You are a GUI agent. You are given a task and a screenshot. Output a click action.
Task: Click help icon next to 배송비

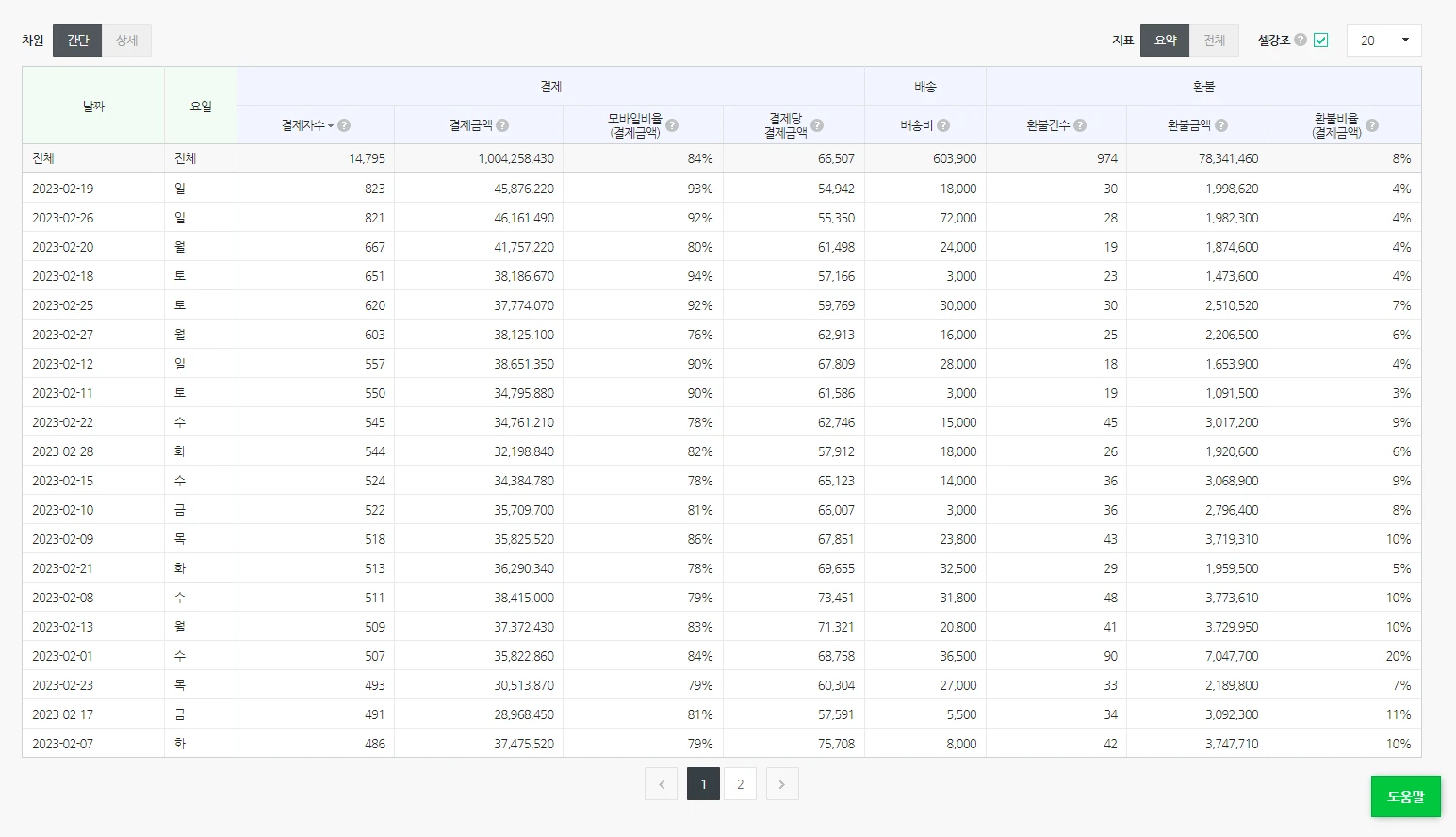pyautogui.click(x=943, y=125)
